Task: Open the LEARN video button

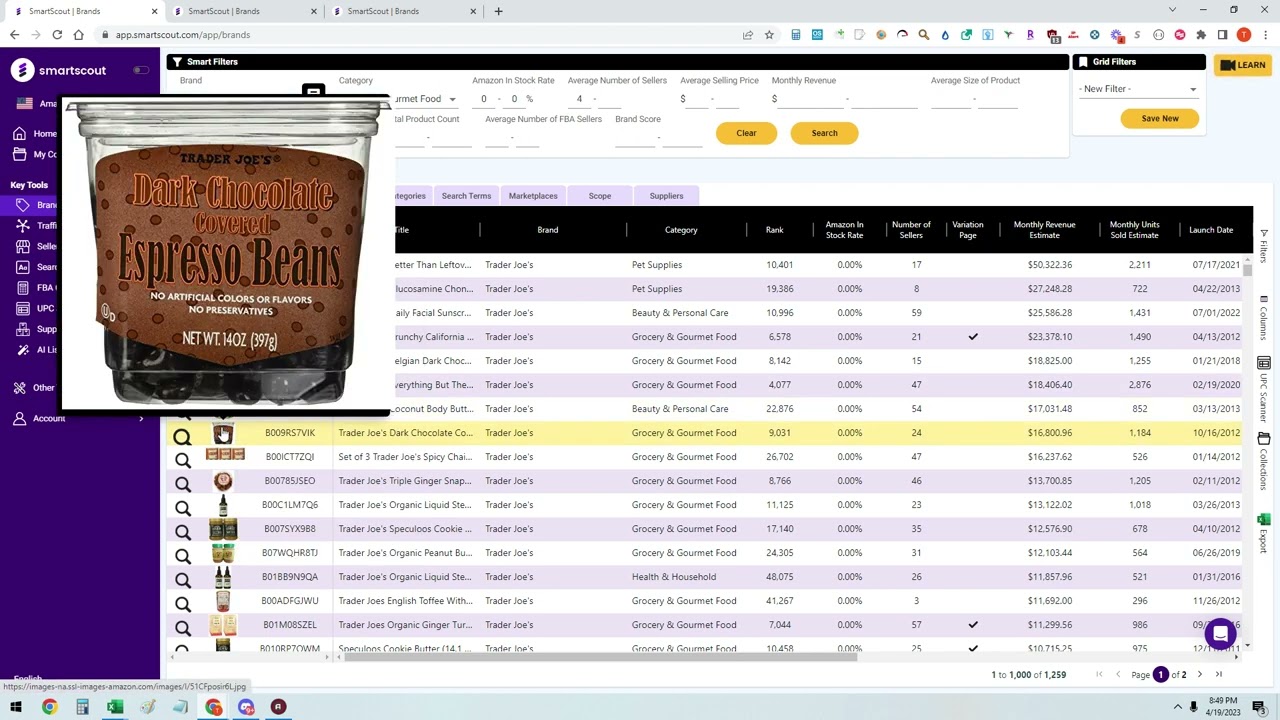Action: tap(1243, 65)
